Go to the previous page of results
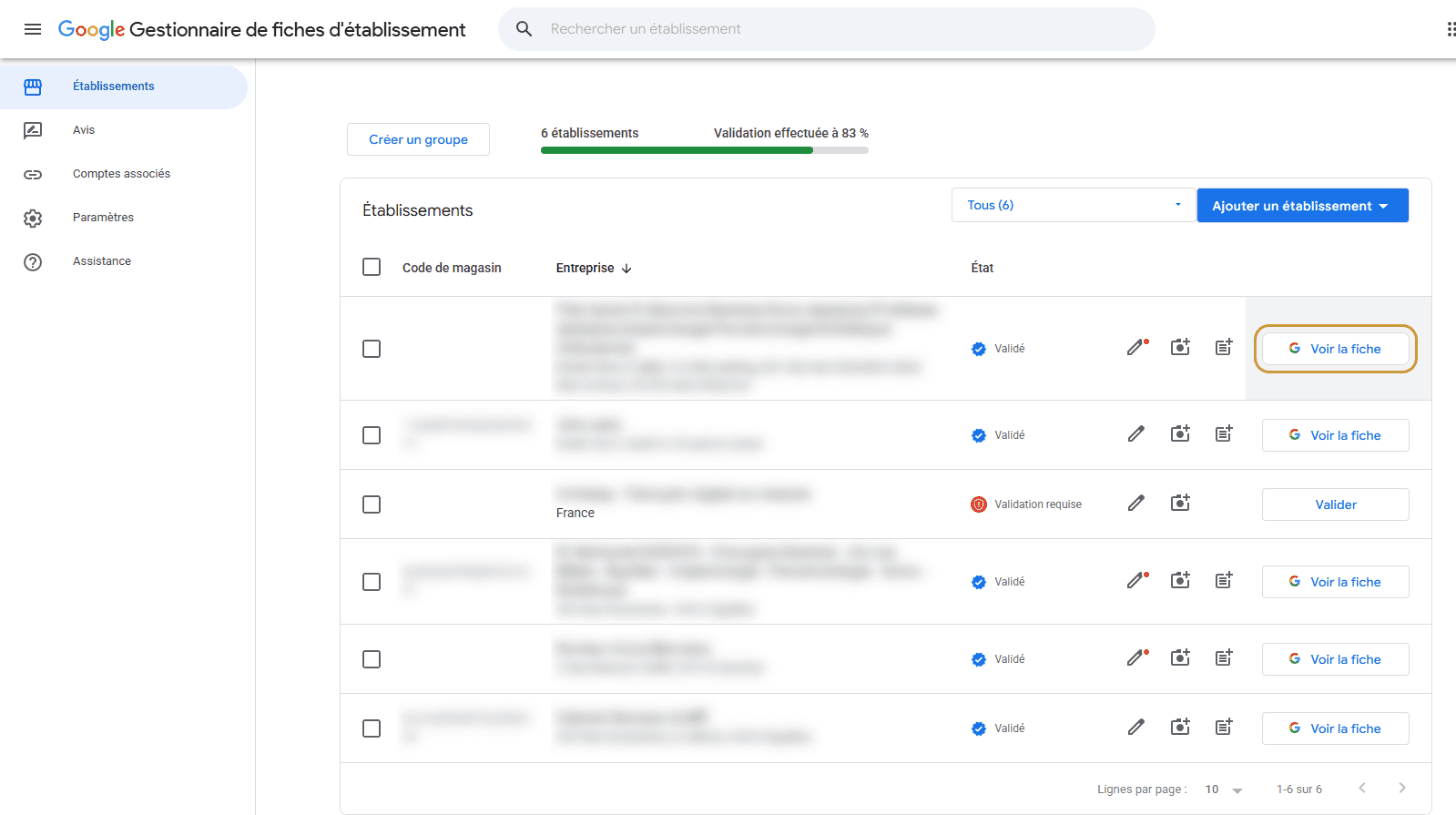The height and width of the screenshot is (815, 1456). pos(1362,788)
